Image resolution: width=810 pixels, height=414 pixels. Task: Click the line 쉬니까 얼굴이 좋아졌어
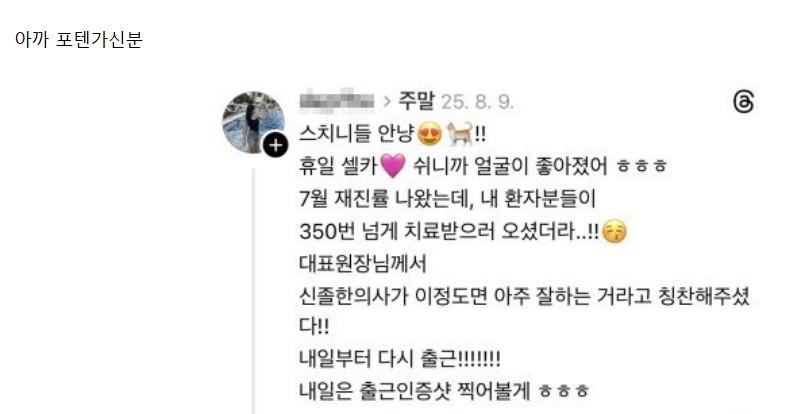tap(510, 166)
